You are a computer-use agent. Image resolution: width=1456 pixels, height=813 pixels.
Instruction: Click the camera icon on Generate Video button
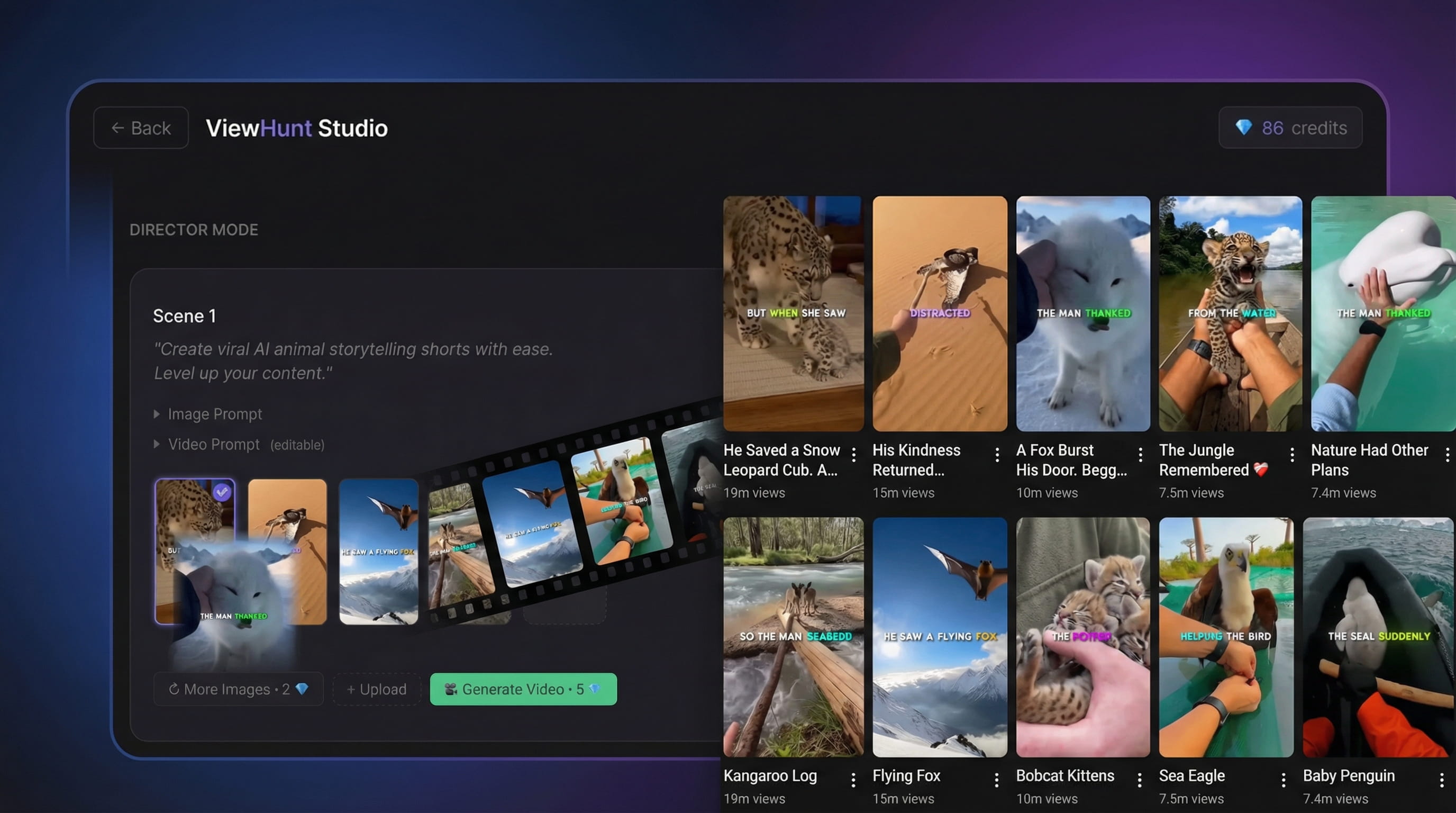tap(451, 689)
